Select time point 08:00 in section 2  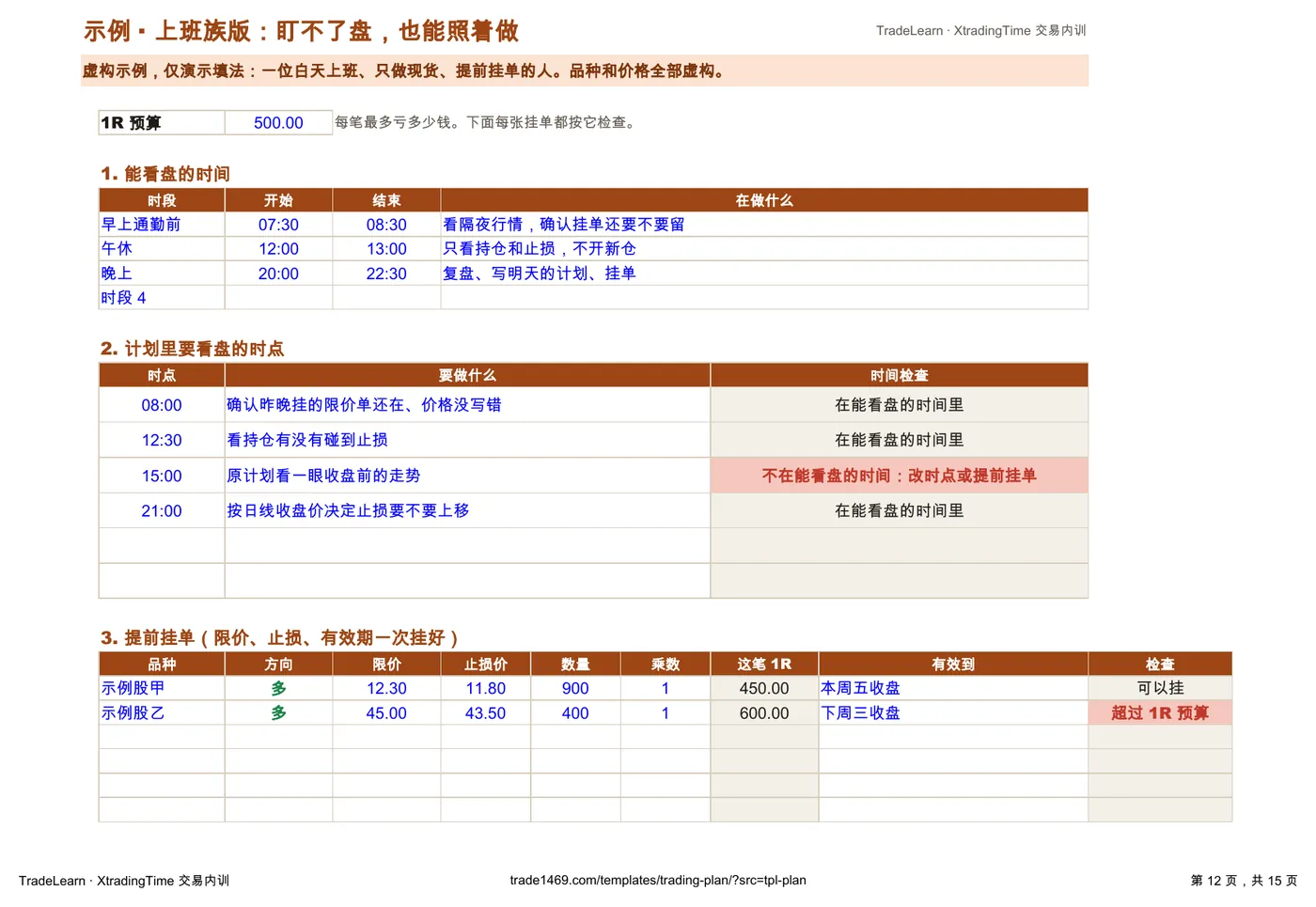coord(162,405)
